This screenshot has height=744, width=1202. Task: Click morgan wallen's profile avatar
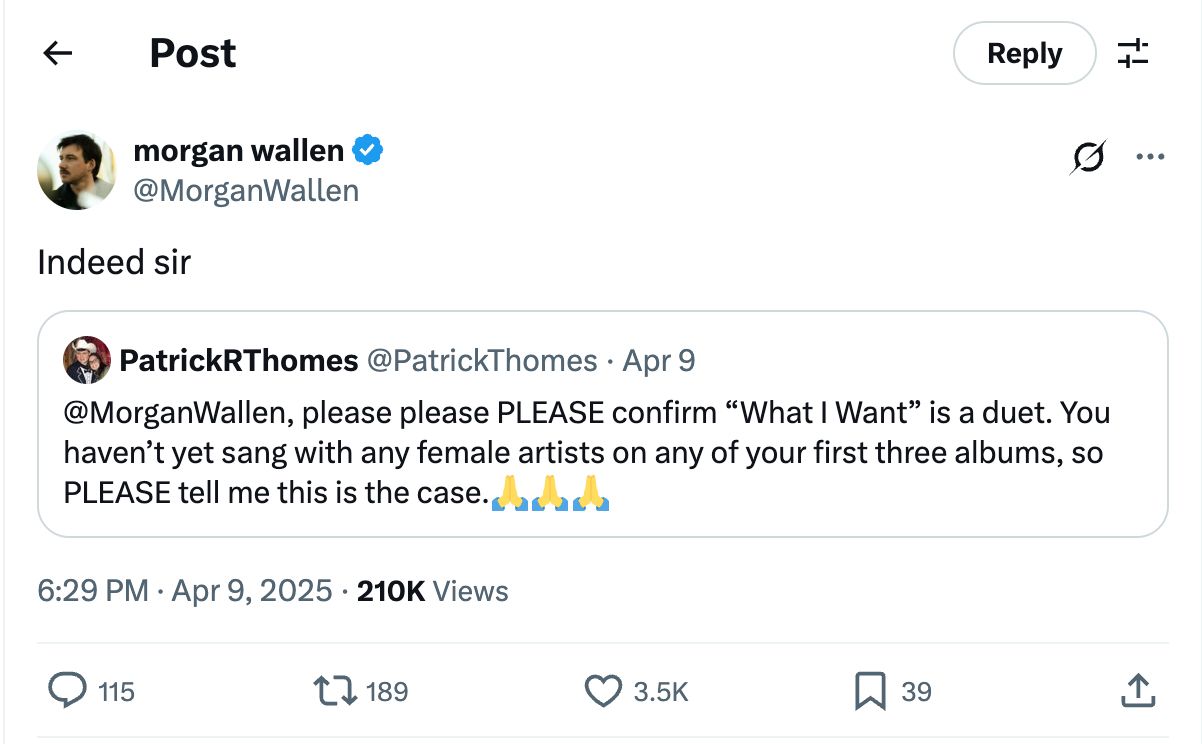click(77, 170)
